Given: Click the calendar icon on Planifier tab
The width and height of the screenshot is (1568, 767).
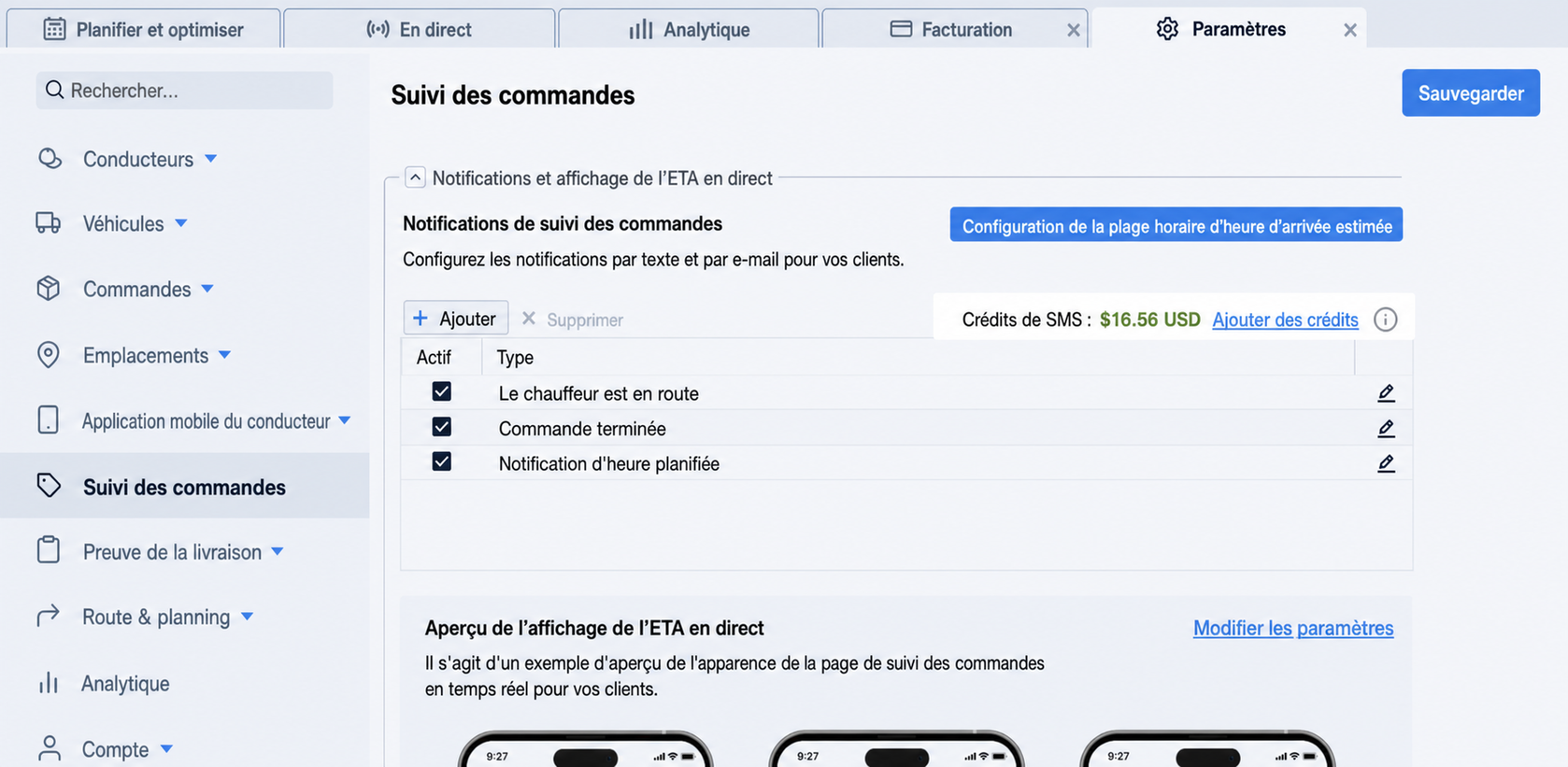Looking at the screenshot, I should point(54,29).
